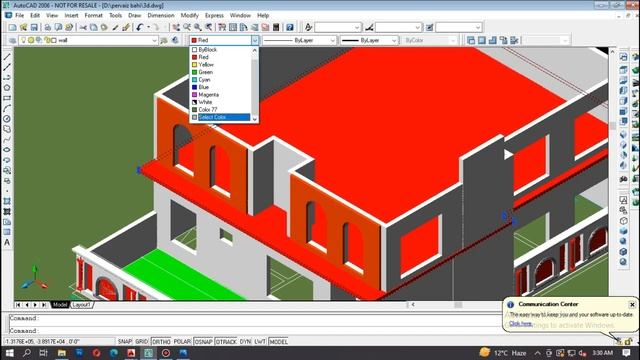The width and height of the screenshot is (640, 360).
Task: Open the Draw menu
Action: click(135, 15)
